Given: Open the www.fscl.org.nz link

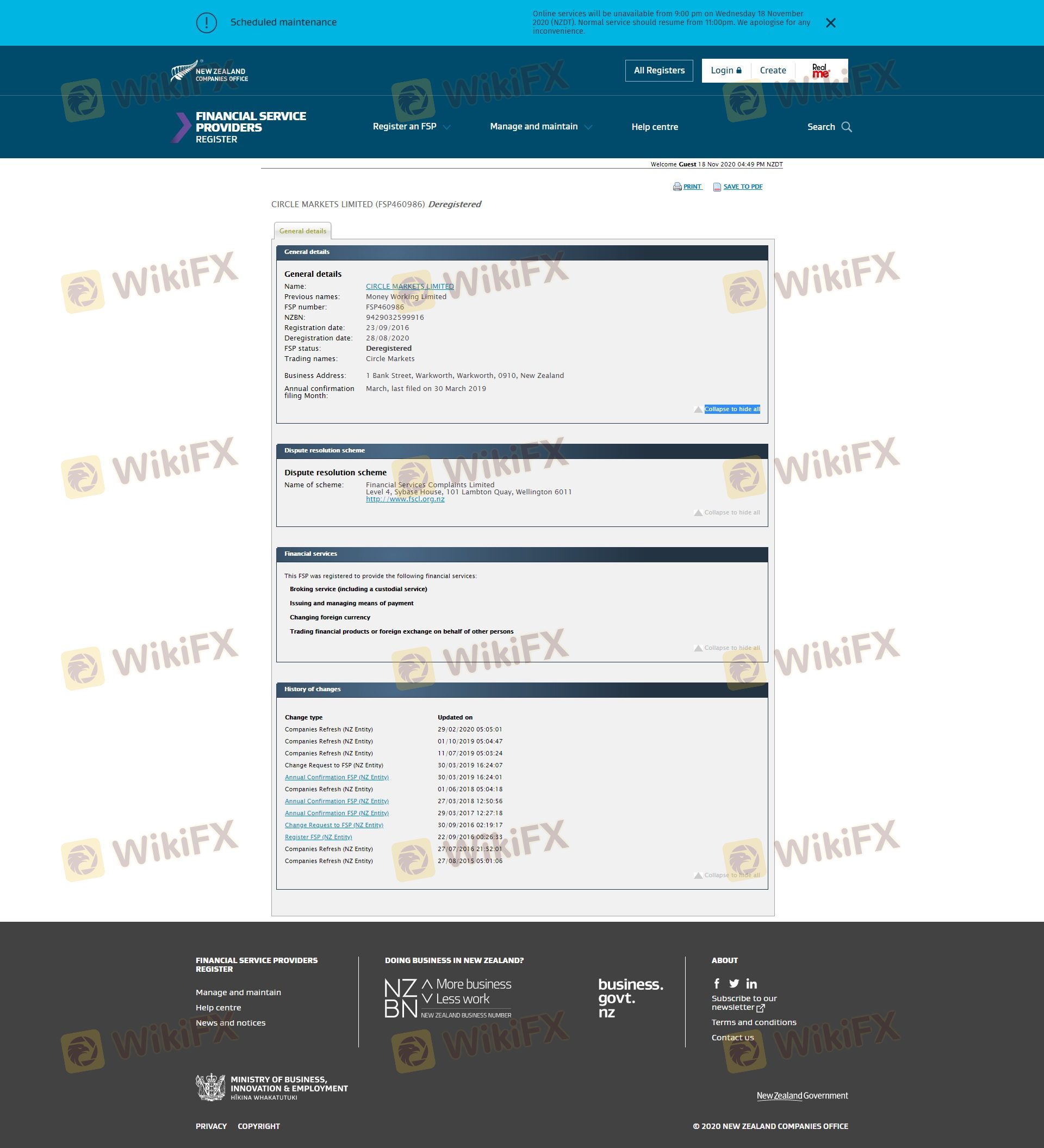Looking at the screenshot, I should pos(405,499).
